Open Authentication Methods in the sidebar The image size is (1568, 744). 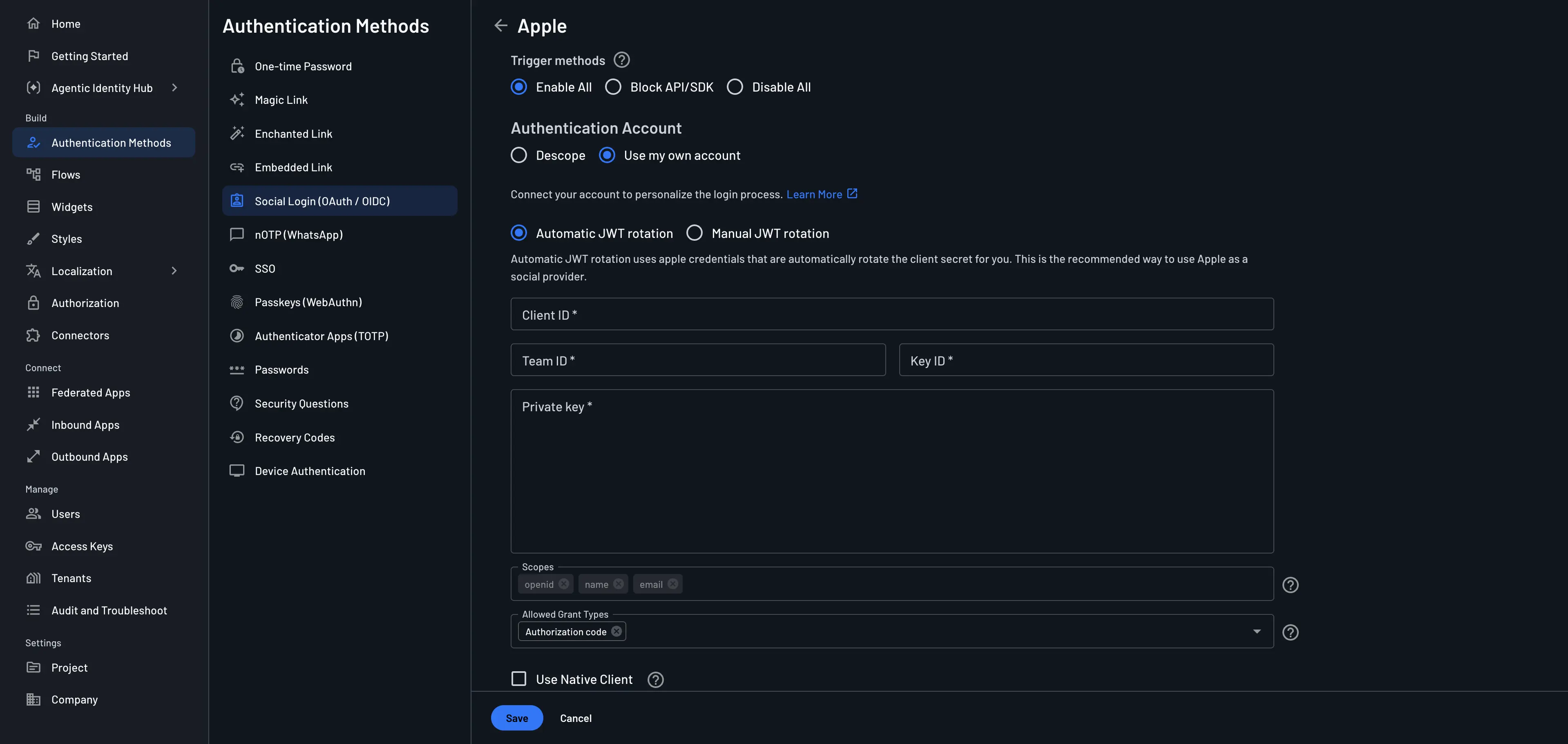103,143
